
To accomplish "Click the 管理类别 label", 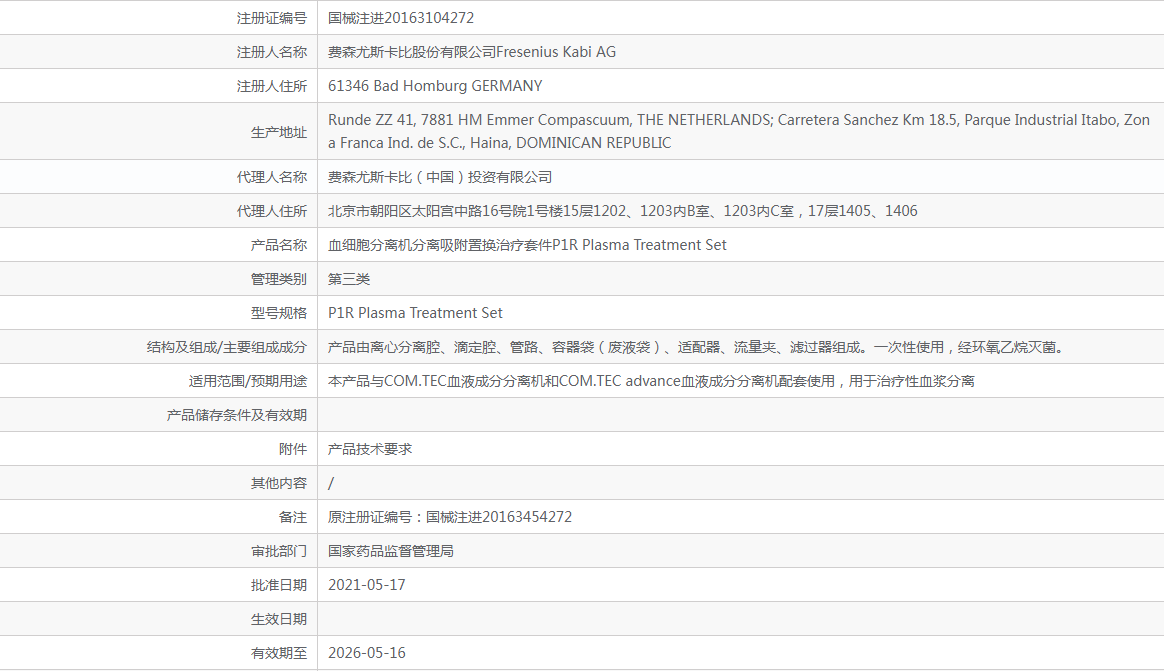I will 278,280.
